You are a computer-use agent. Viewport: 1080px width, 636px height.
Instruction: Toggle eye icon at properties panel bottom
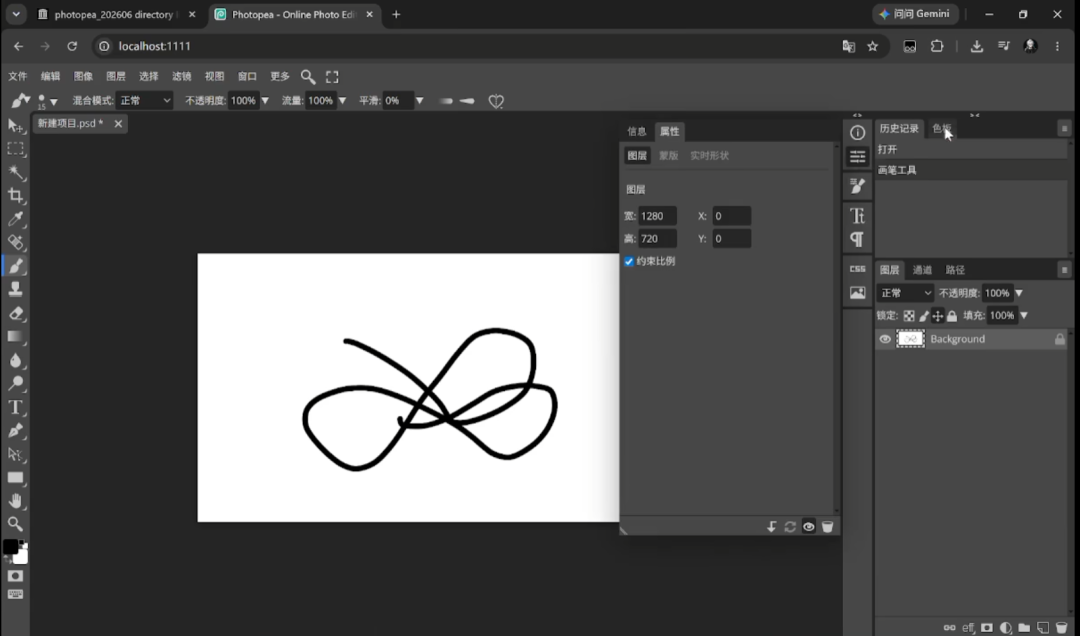point(809,526)
